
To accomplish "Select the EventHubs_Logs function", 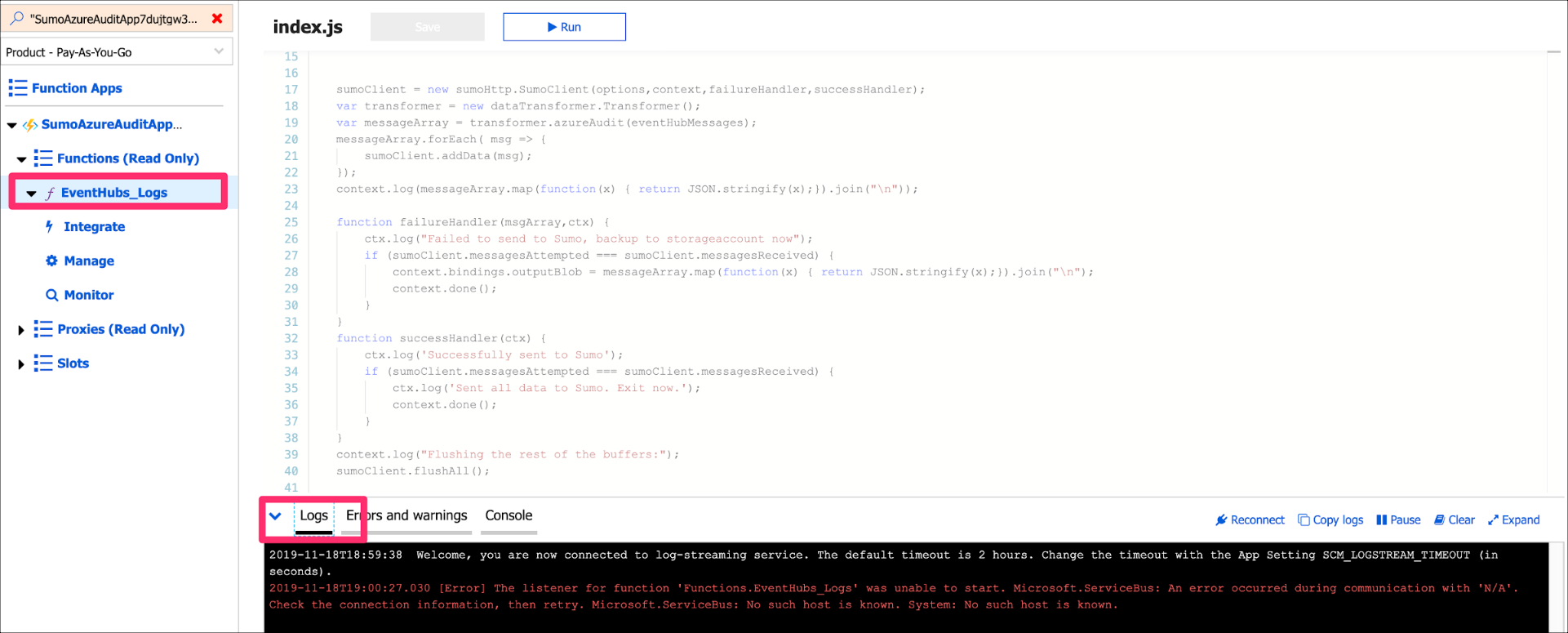I will point(114,193).
